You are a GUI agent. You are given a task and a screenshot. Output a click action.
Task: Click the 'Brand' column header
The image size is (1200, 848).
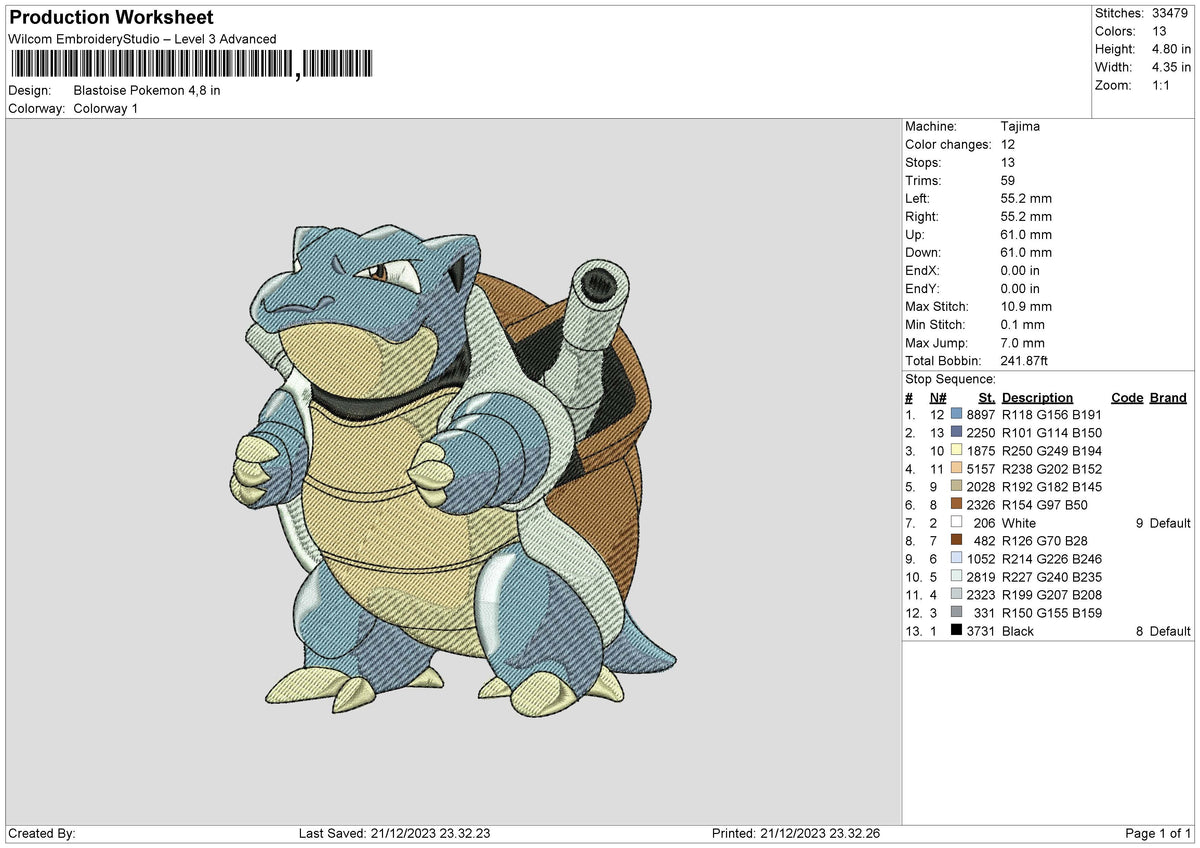[1168, 397]
